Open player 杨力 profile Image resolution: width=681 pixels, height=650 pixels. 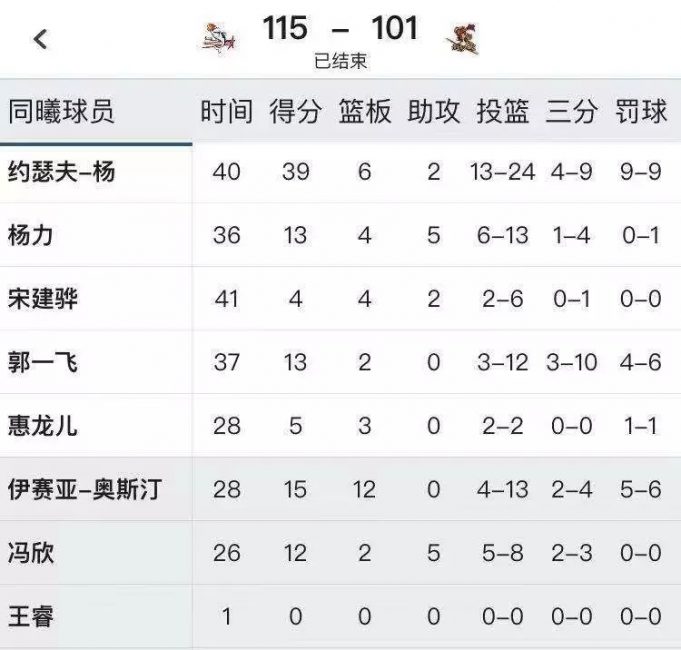point(30,235)
